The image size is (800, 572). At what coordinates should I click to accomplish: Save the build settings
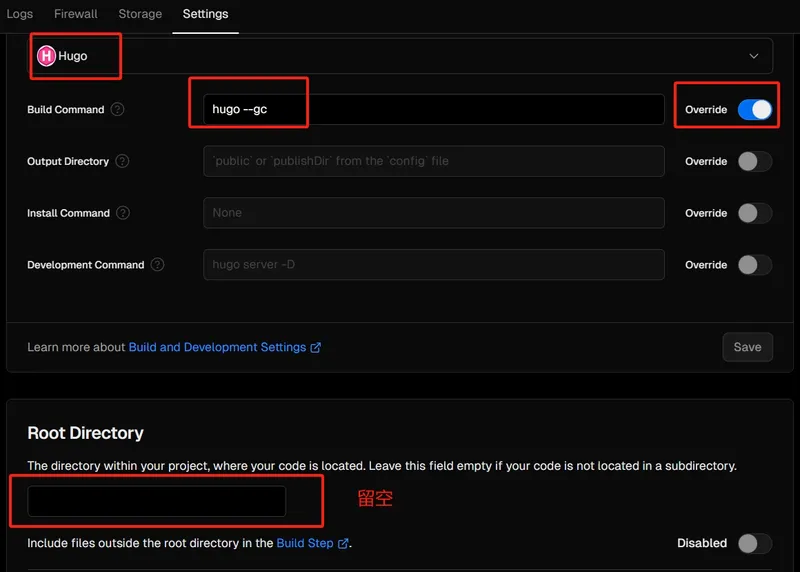(747, 347)
